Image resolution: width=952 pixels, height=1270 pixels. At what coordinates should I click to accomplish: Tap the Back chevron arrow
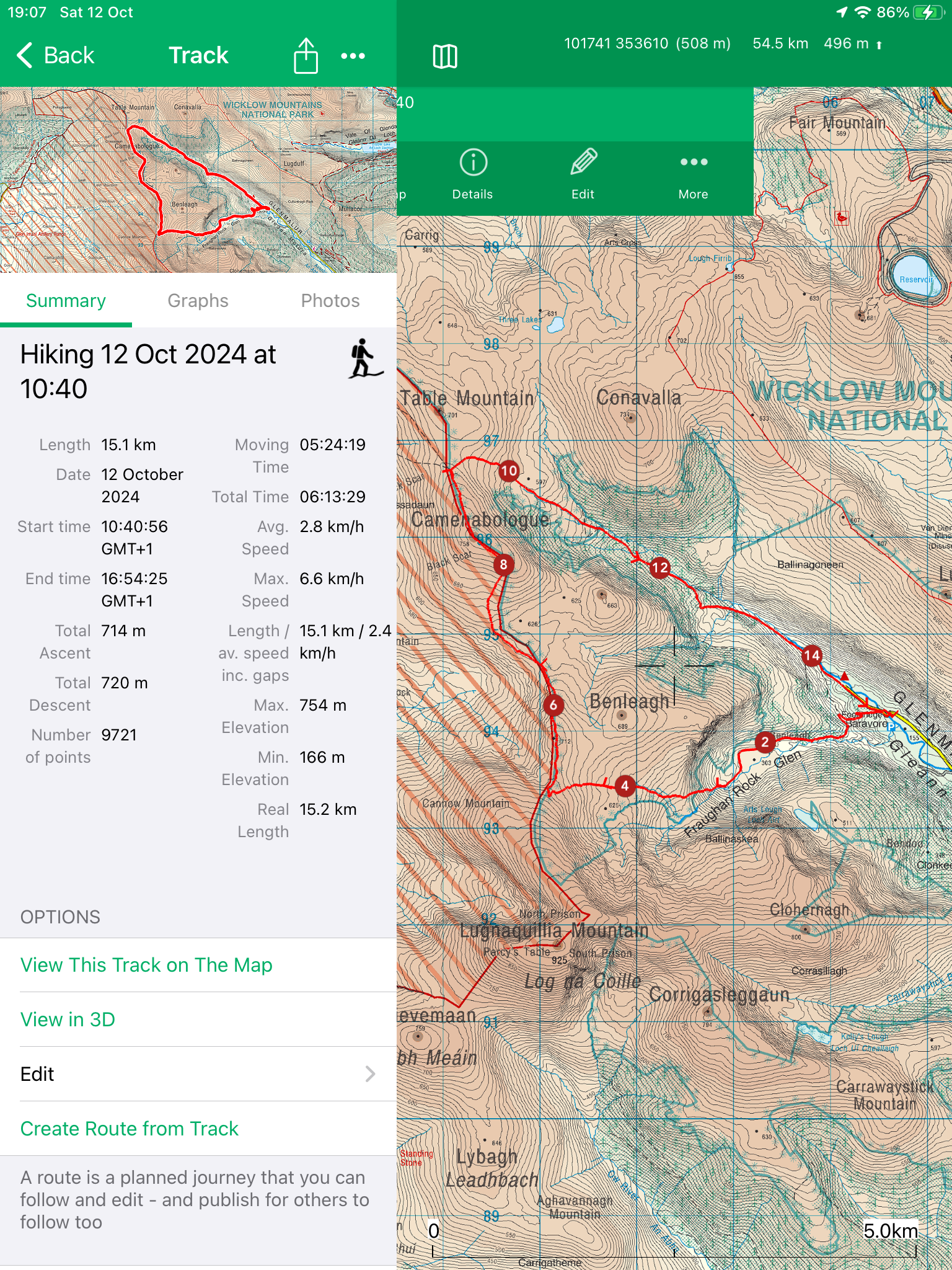[x=25, y=55]
